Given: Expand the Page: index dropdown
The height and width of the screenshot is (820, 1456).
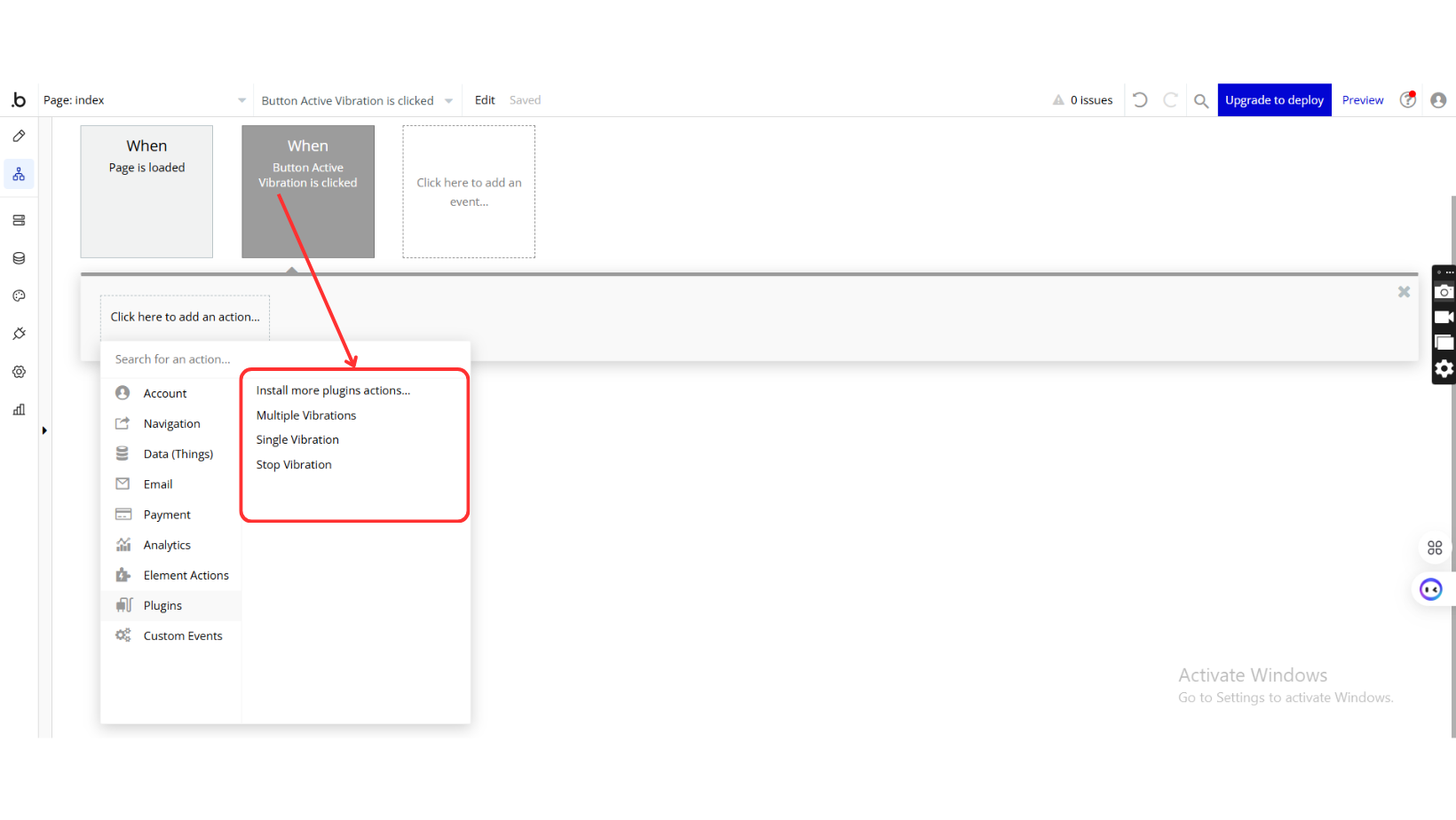Looking at the screenshot, I should click(145, 100).
